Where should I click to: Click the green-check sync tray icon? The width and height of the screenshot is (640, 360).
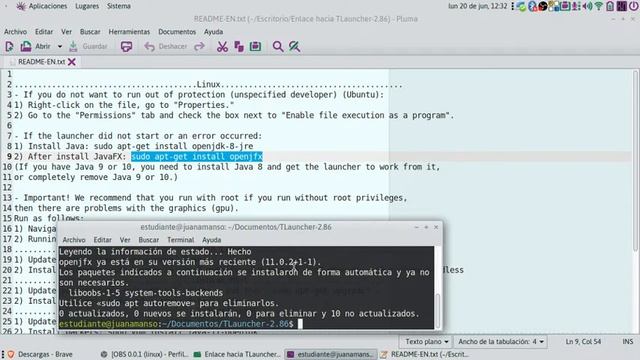click(521, 6)
